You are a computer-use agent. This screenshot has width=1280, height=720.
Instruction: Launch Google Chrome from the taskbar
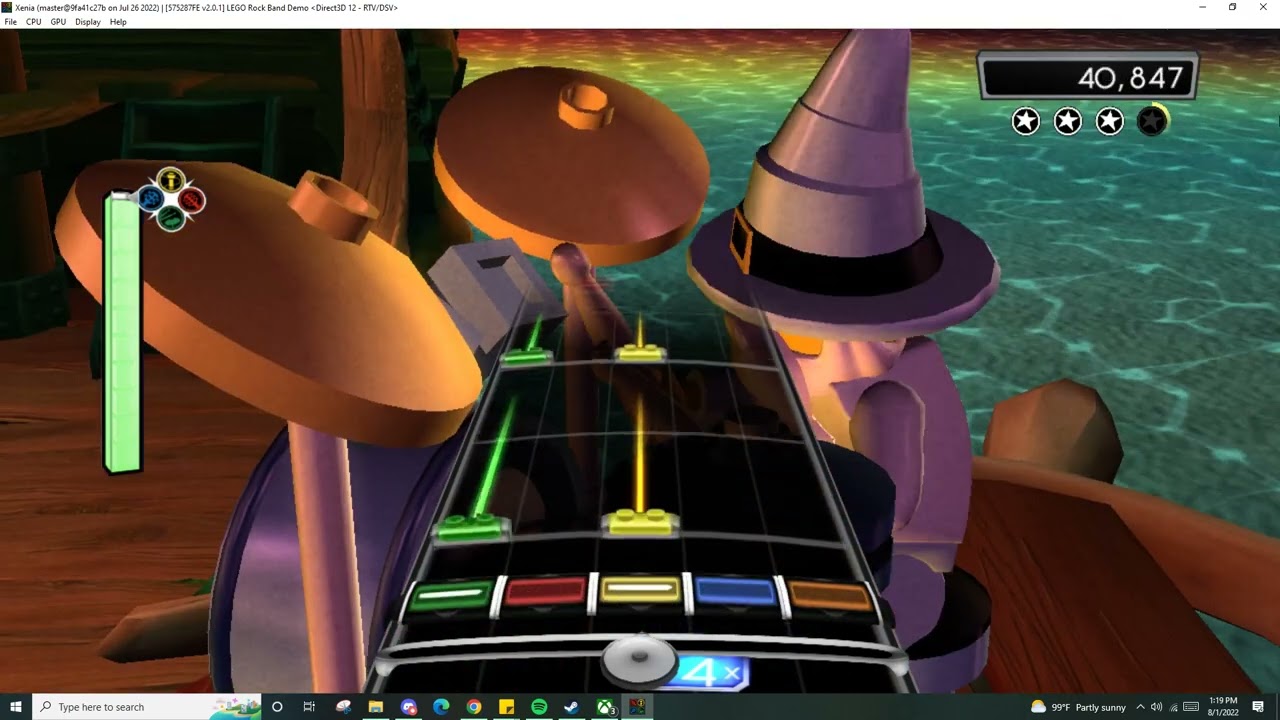tap(474, 707)
